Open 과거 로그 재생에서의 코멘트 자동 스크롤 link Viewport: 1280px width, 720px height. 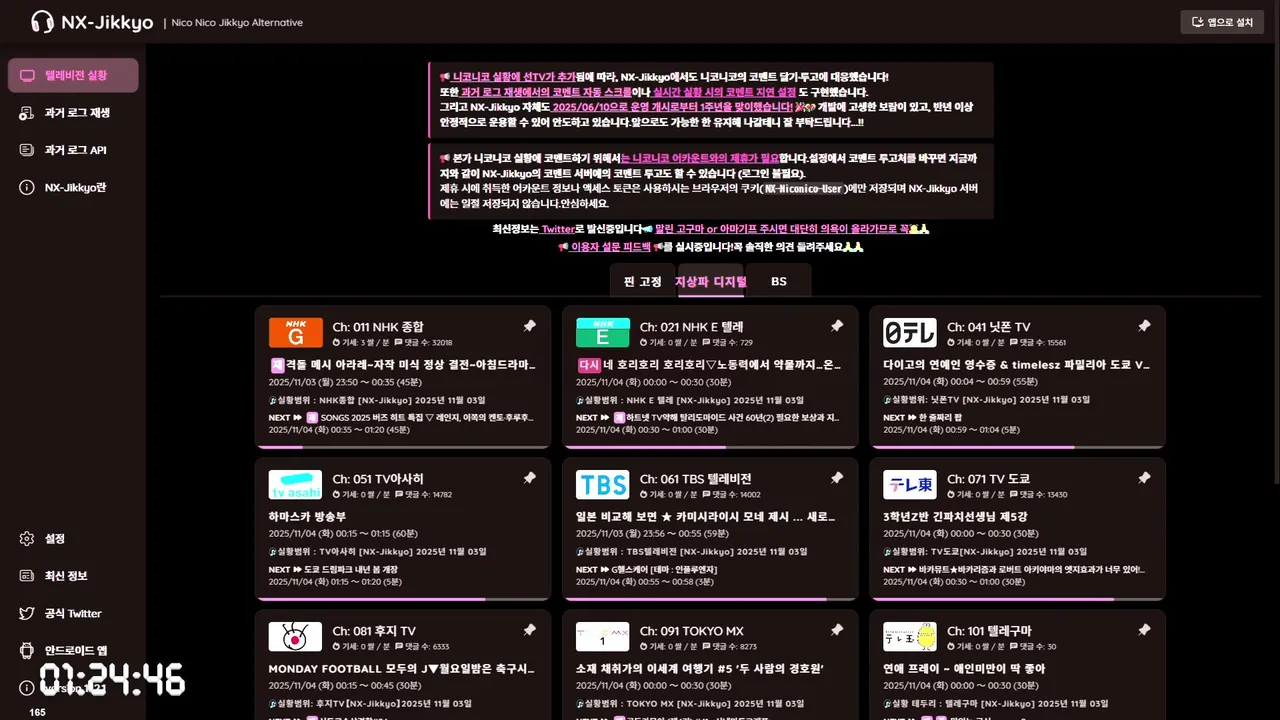pyautogui.click(x=546, y=92)
